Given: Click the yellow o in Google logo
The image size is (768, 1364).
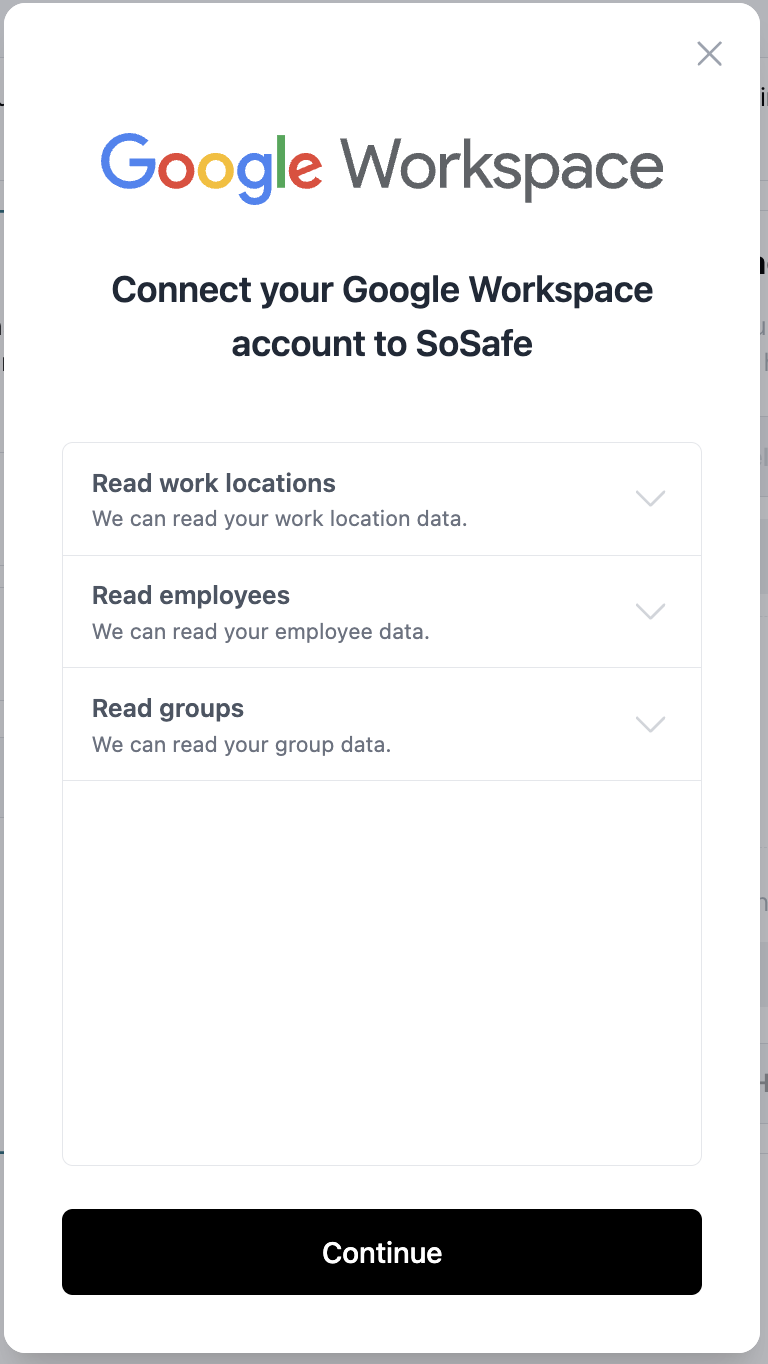Looking at the screenshot, I should click(215, 170).
